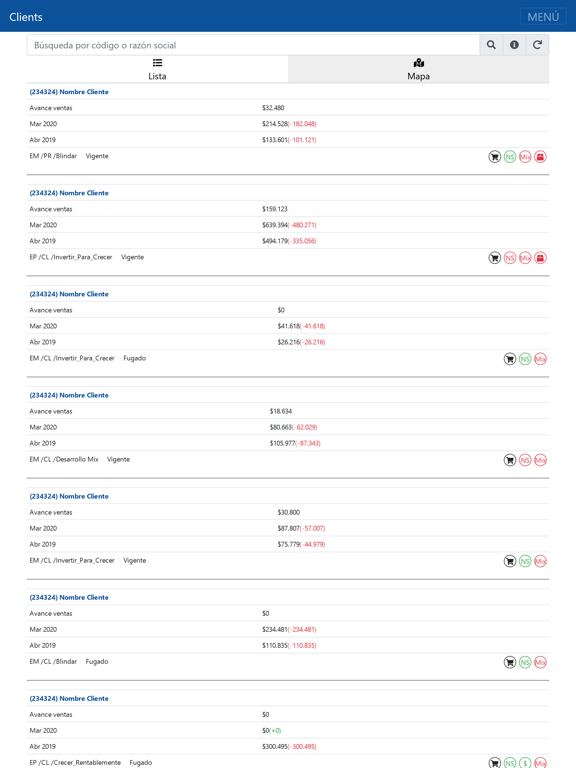
Task: Click the refresh icon in search bar
Action: coord(537,45)
